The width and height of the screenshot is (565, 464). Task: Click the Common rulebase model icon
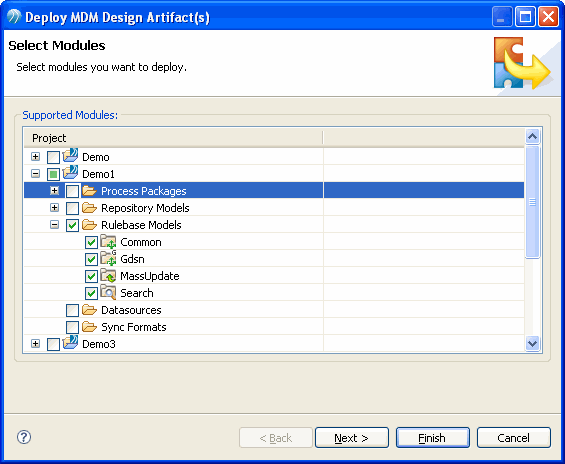click(108, 241)
